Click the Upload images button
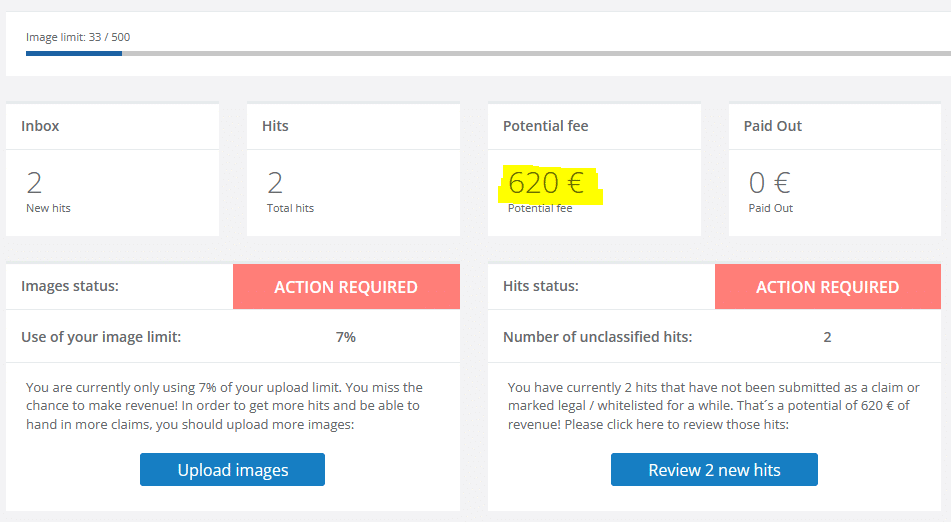Screen dimensions: 951x522 click(232, 470)
